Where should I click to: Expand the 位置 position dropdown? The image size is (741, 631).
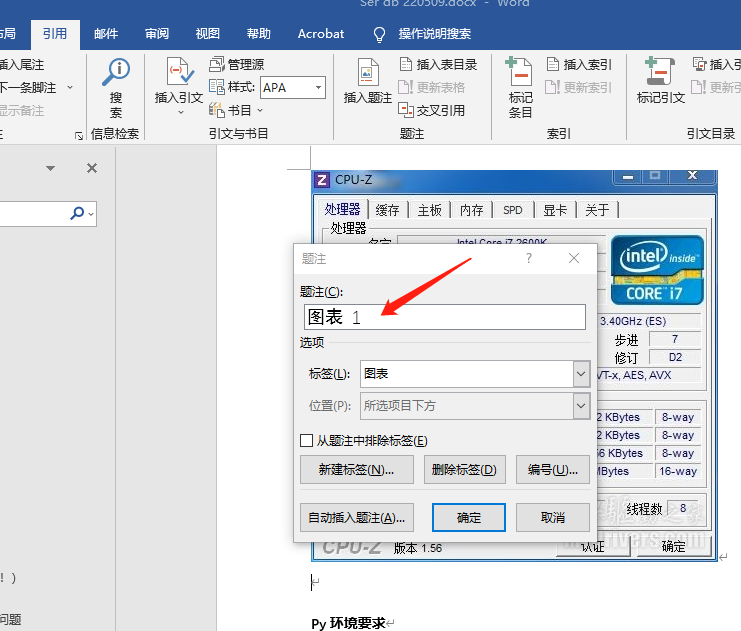(x=581, y=406)
